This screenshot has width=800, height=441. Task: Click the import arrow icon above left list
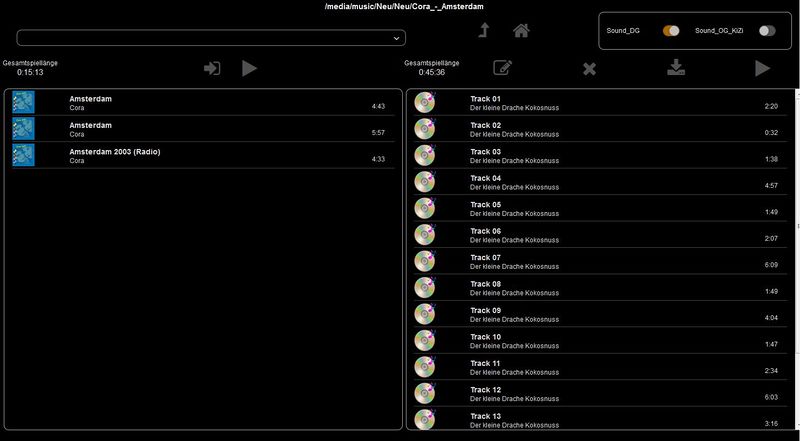click(x=212, y=68)
